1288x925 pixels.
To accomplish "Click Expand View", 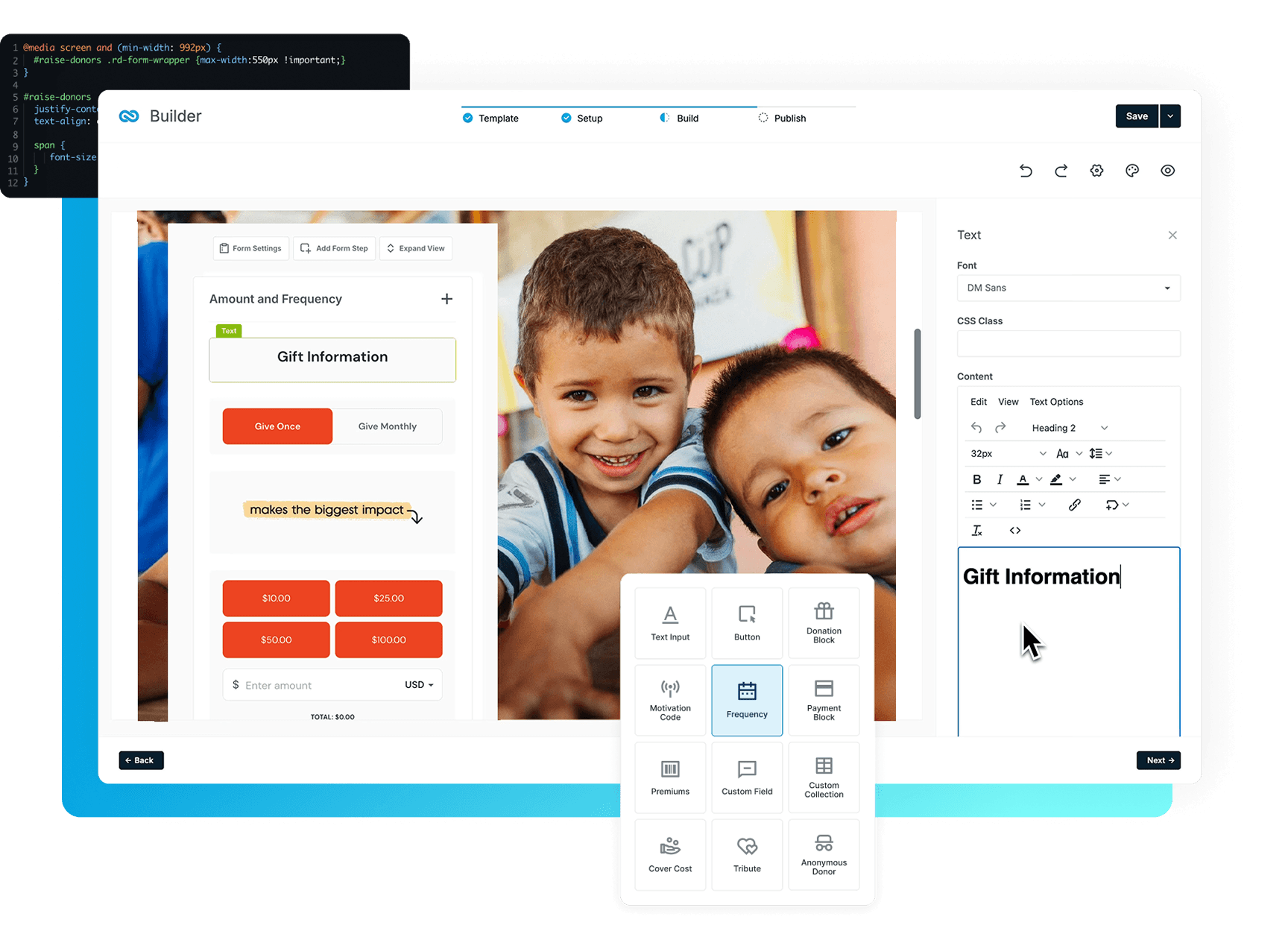I will pos(416,248).
